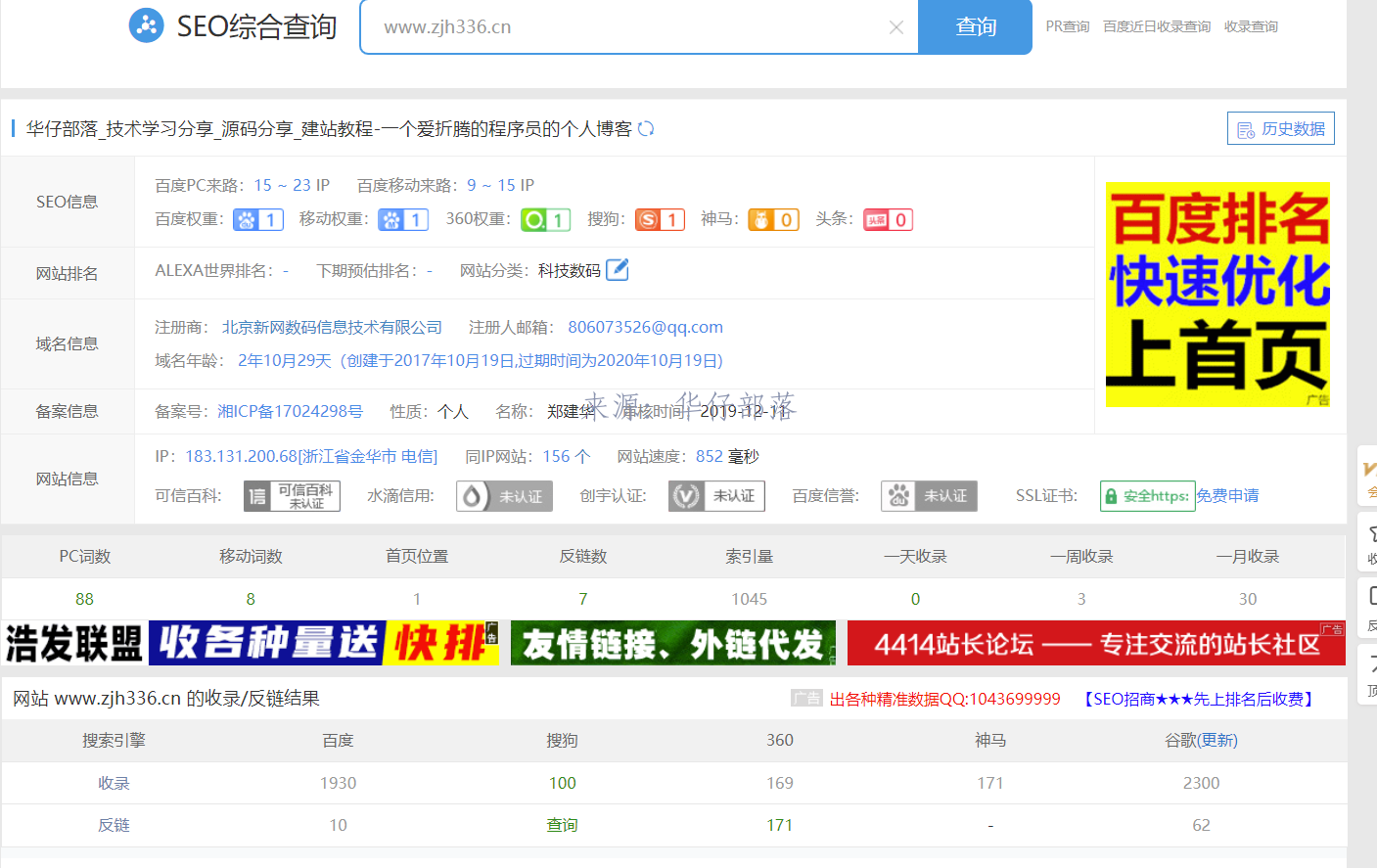Click the 谷歌反链 value 62

[1201, 825]
